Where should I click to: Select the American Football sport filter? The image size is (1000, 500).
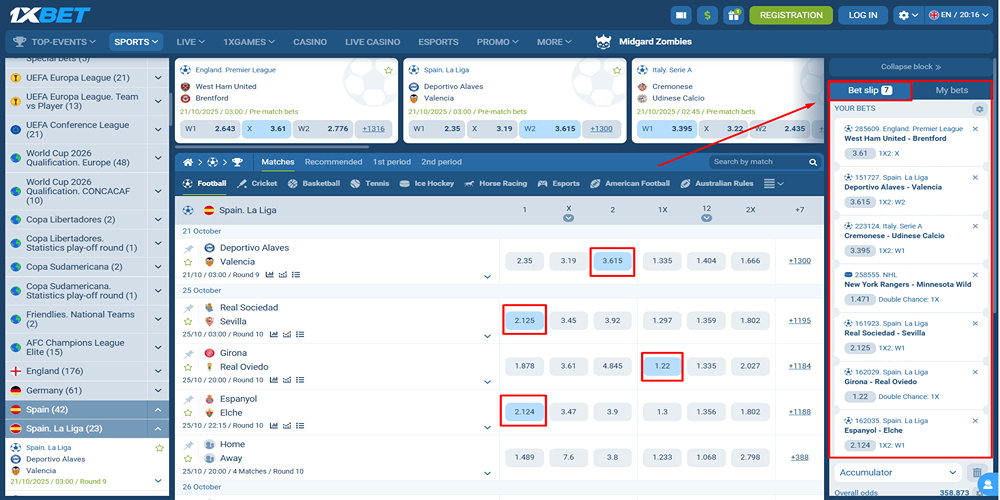point(630,184)
